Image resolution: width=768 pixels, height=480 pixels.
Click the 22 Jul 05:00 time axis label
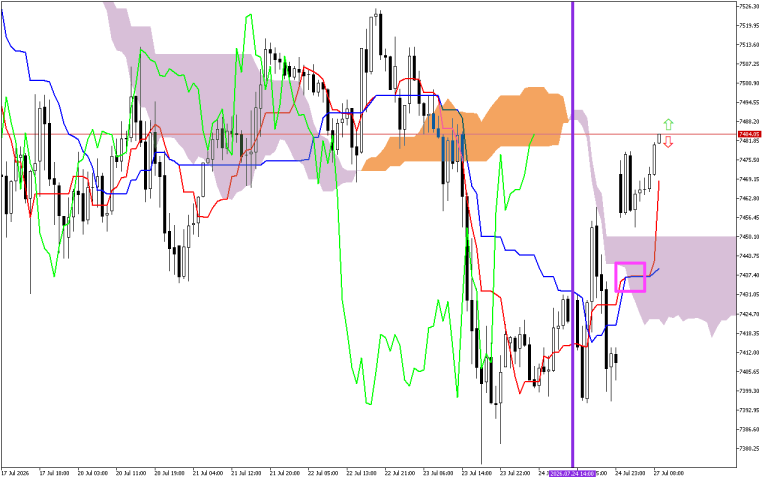click(x=323, y=474)
